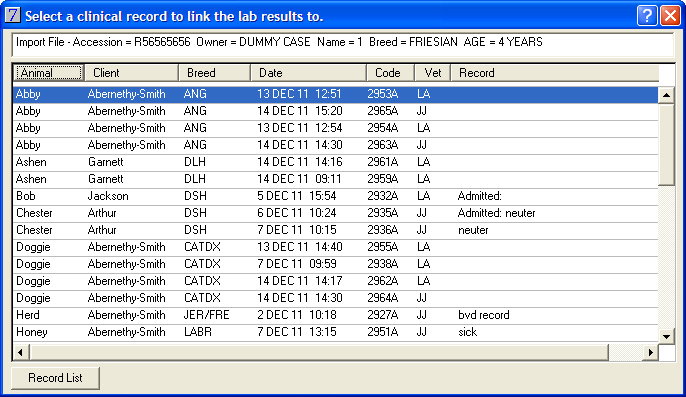Sort by the Date column header
Viewport: 686px width, 397px height.
(x=308, y=73)
